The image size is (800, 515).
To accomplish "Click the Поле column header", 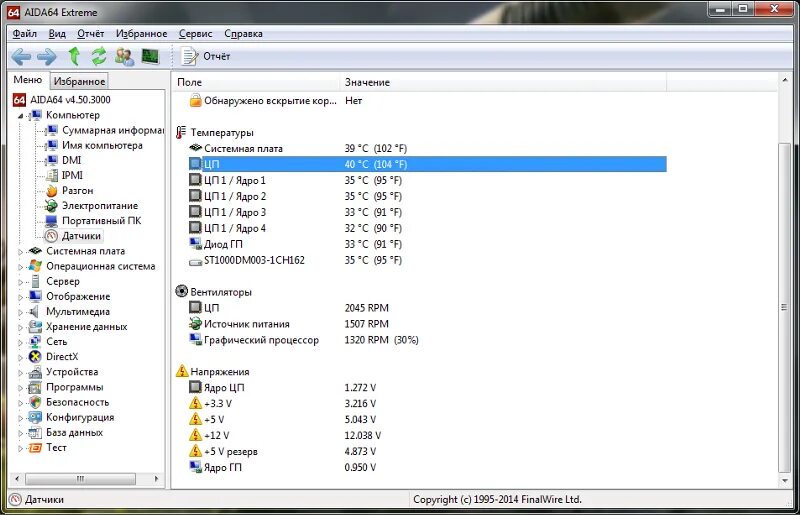I will [x=256, y=82].
